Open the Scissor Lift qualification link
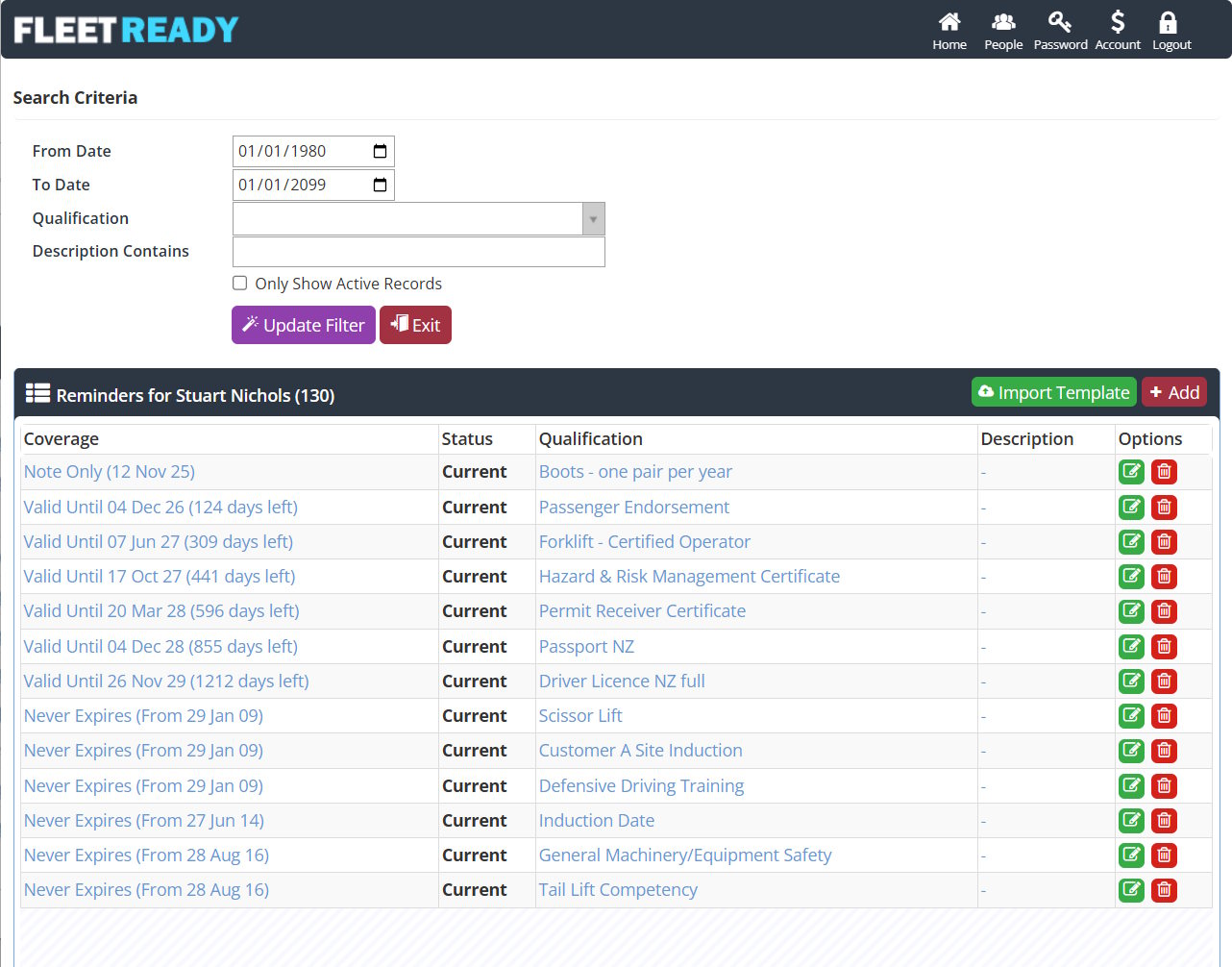1232x967 pixels. (580, 715)
